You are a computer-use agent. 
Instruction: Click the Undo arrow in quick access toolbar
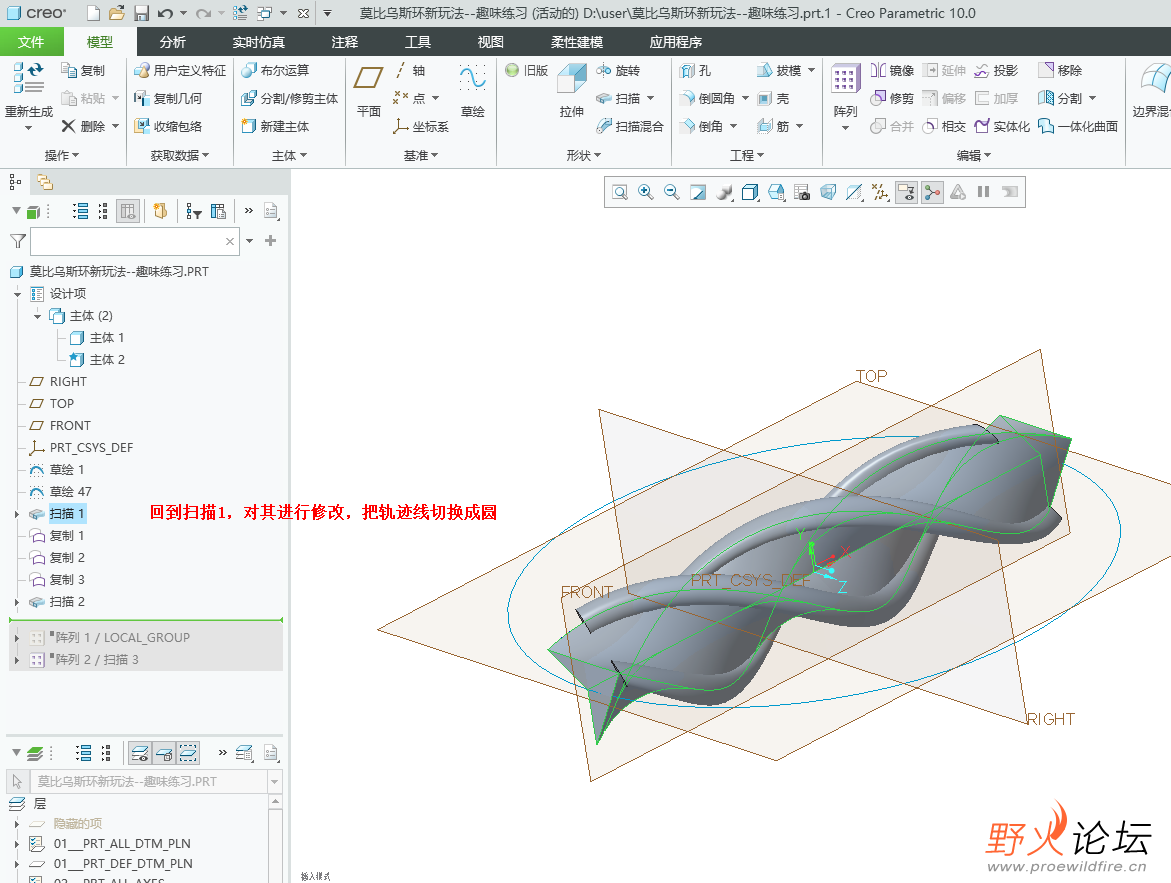point(165,13)
